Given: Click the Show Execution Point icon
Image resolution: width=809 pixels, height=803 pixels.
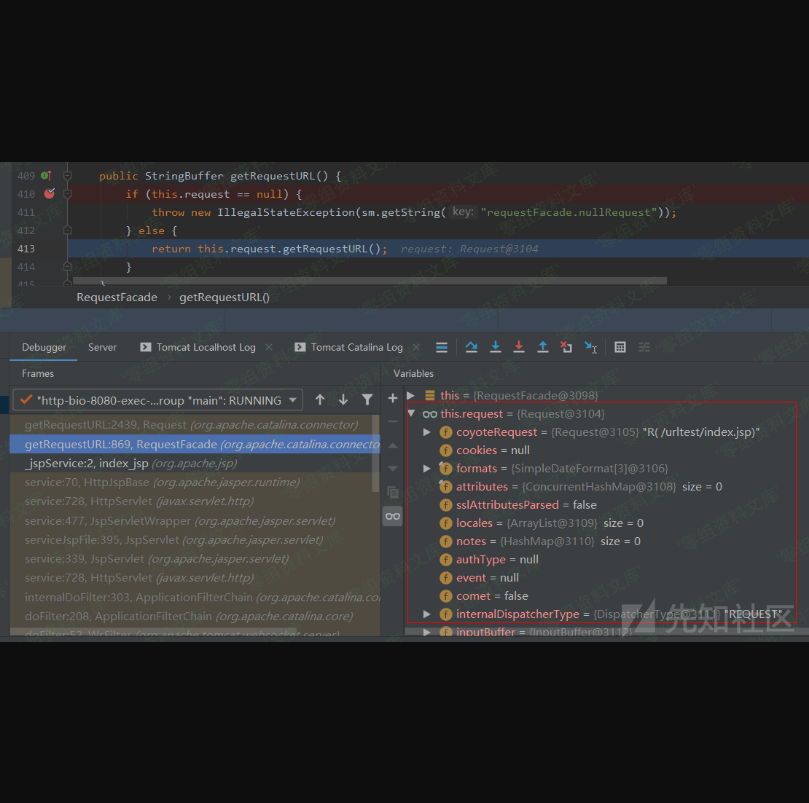Looking at the screenshot, I should pyautogui.click(x=442, y=347).
